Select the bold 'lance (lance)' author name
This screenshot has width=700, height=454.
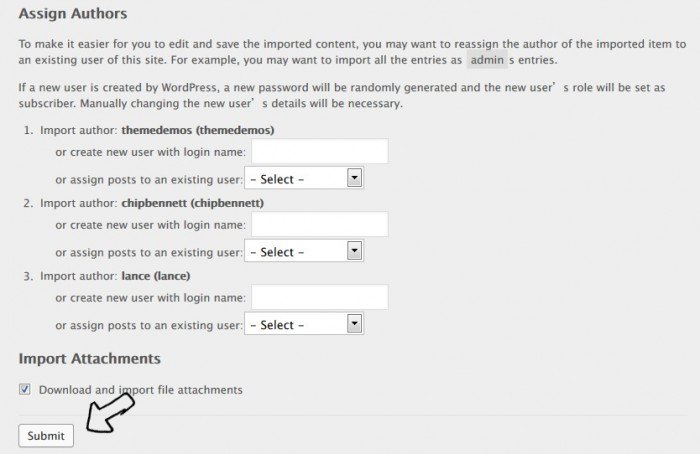(x=156, y=276)
